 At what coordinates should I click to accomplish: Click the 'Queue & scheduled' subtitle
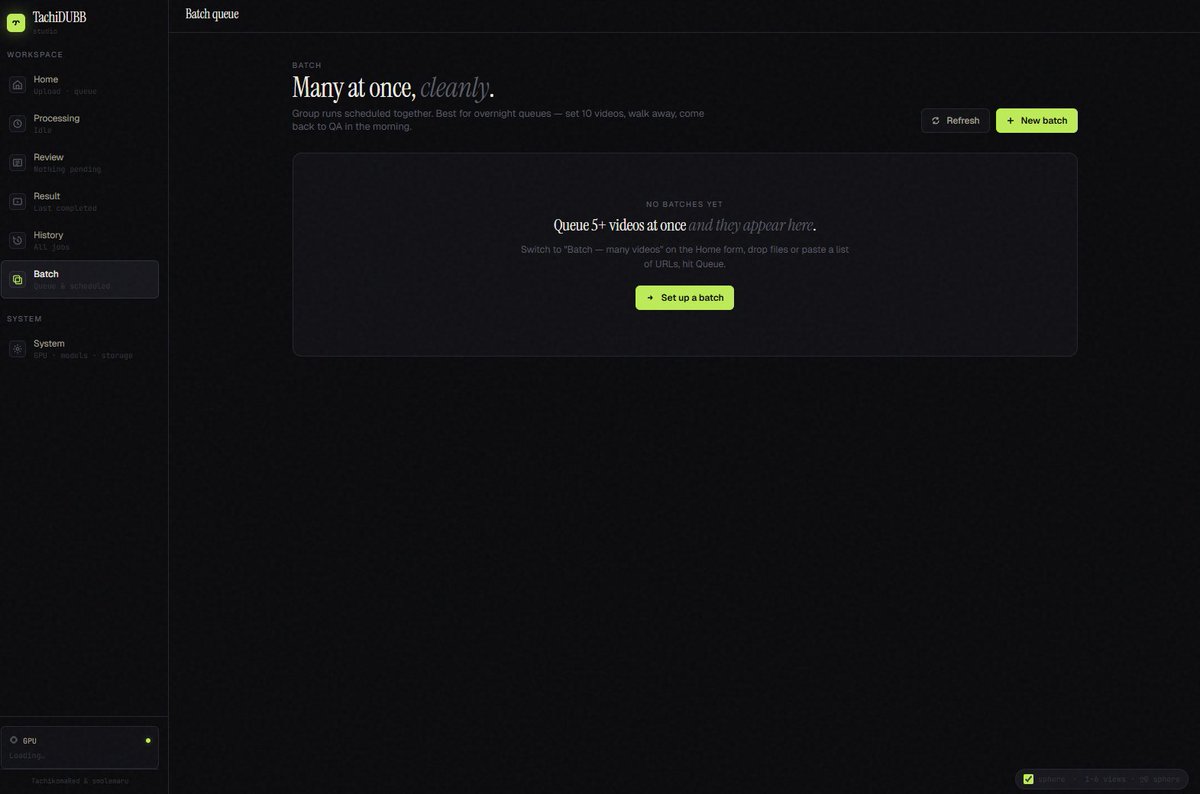[72, 286]
